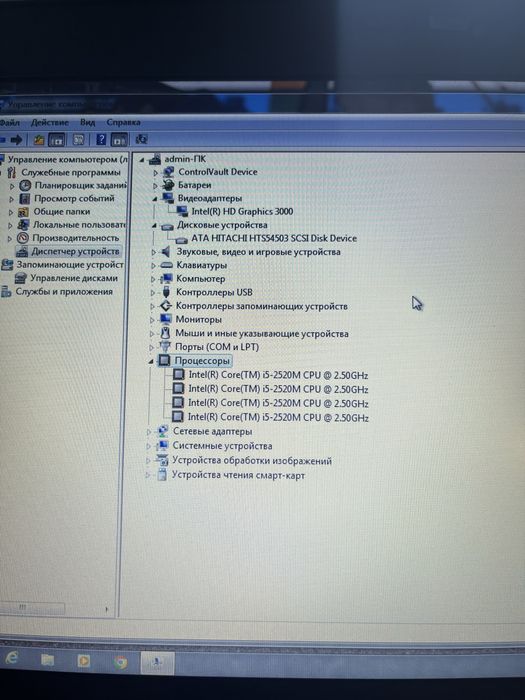Select Управление компьютером root node
This screenshot has width=525, height=700.
click(68, 159)
